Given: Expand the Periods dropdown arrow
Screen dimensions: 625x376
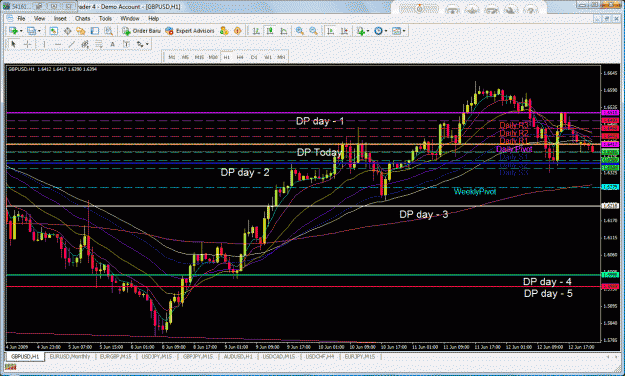Looking at the screenshot, I should click(x=386, y=31).
